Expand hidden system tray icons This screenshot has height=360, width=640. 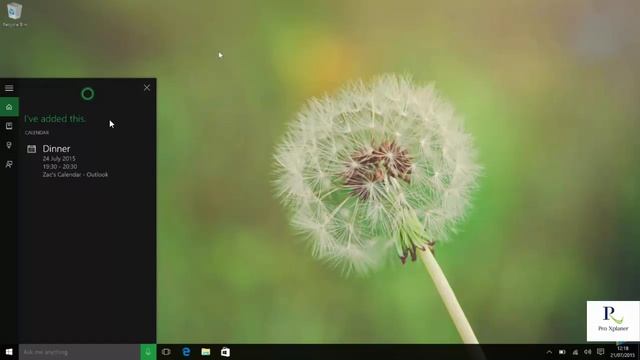(549, 352)
